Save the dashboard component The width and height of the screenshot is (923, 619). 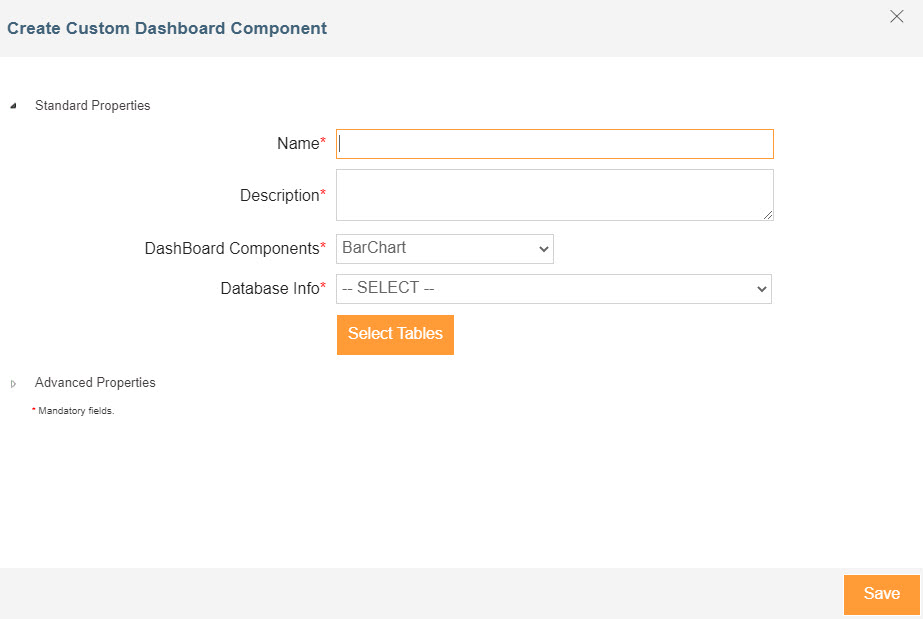pos(881,594)
